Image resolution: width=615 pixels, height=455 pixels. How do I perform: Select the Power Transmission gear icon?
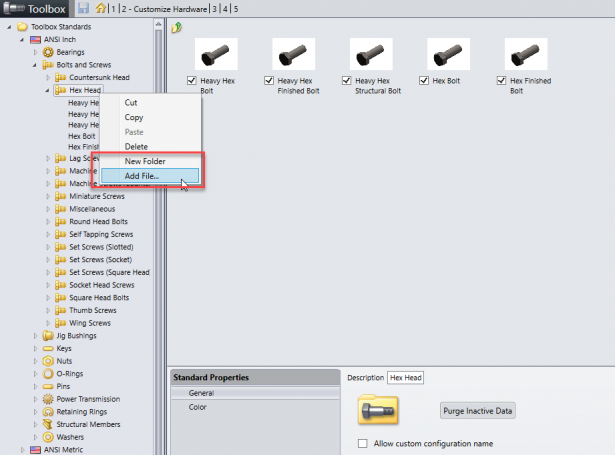coord(48,399)
